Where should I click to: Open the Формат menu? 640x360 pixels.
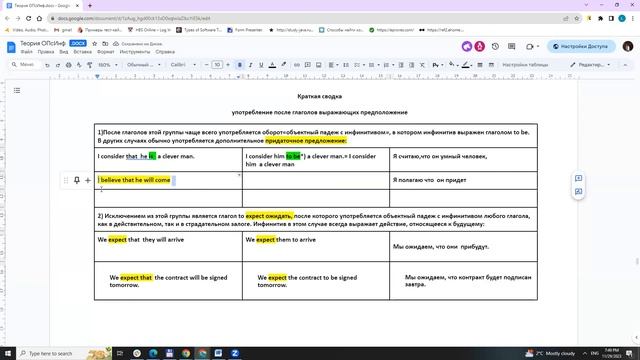[x=106, y=52]
